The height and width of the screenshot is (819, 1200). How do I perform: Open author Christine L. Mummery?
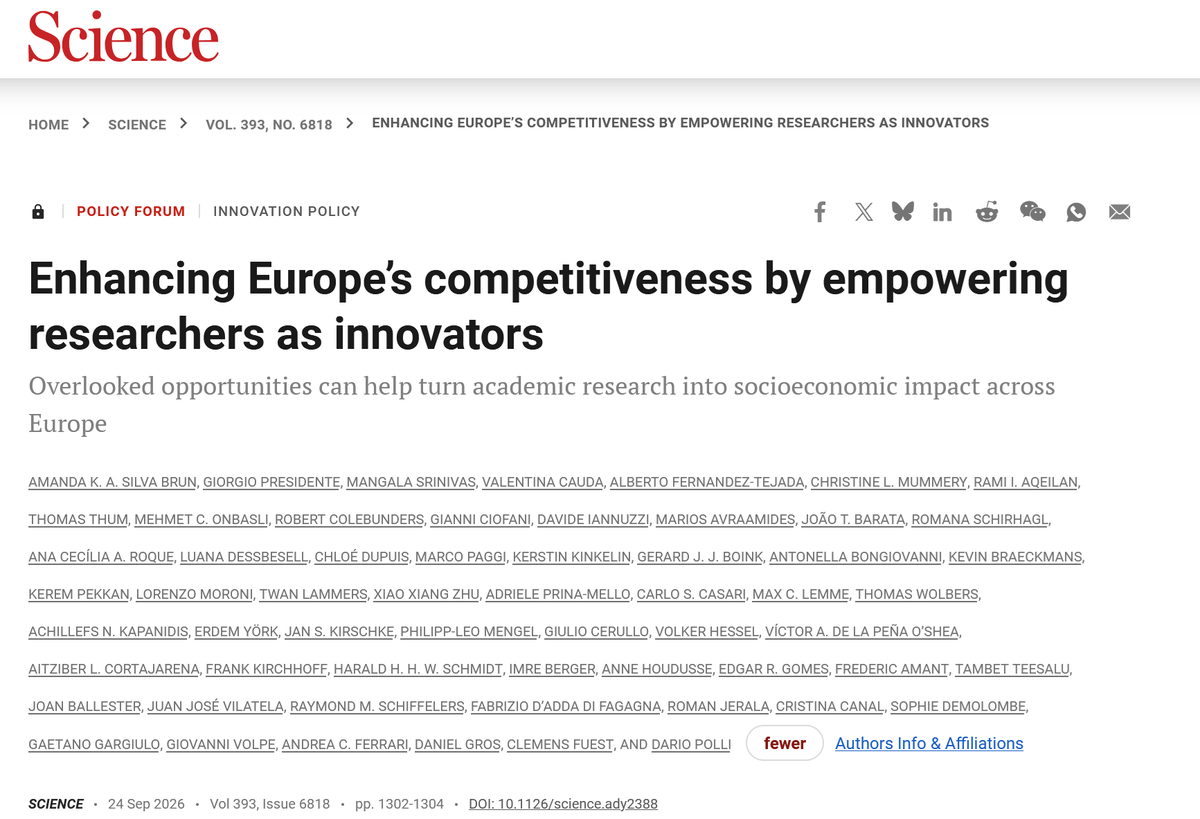point(889,482)
